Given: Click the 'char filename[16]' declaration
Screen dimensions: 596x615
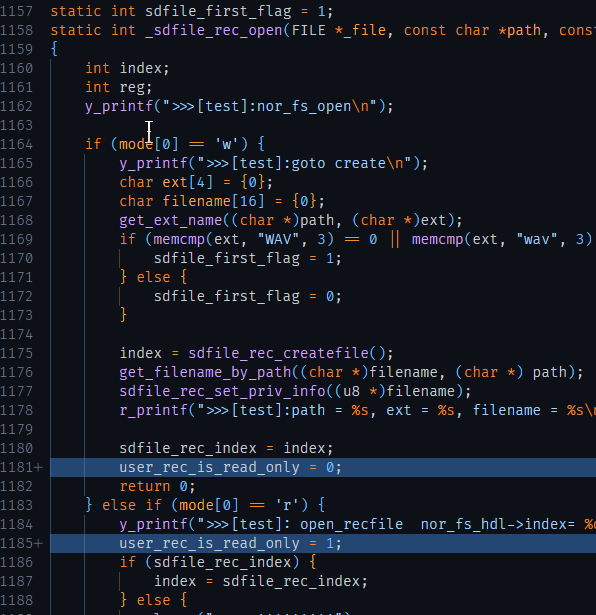Looking at the screenshot, I should [222, 202].
